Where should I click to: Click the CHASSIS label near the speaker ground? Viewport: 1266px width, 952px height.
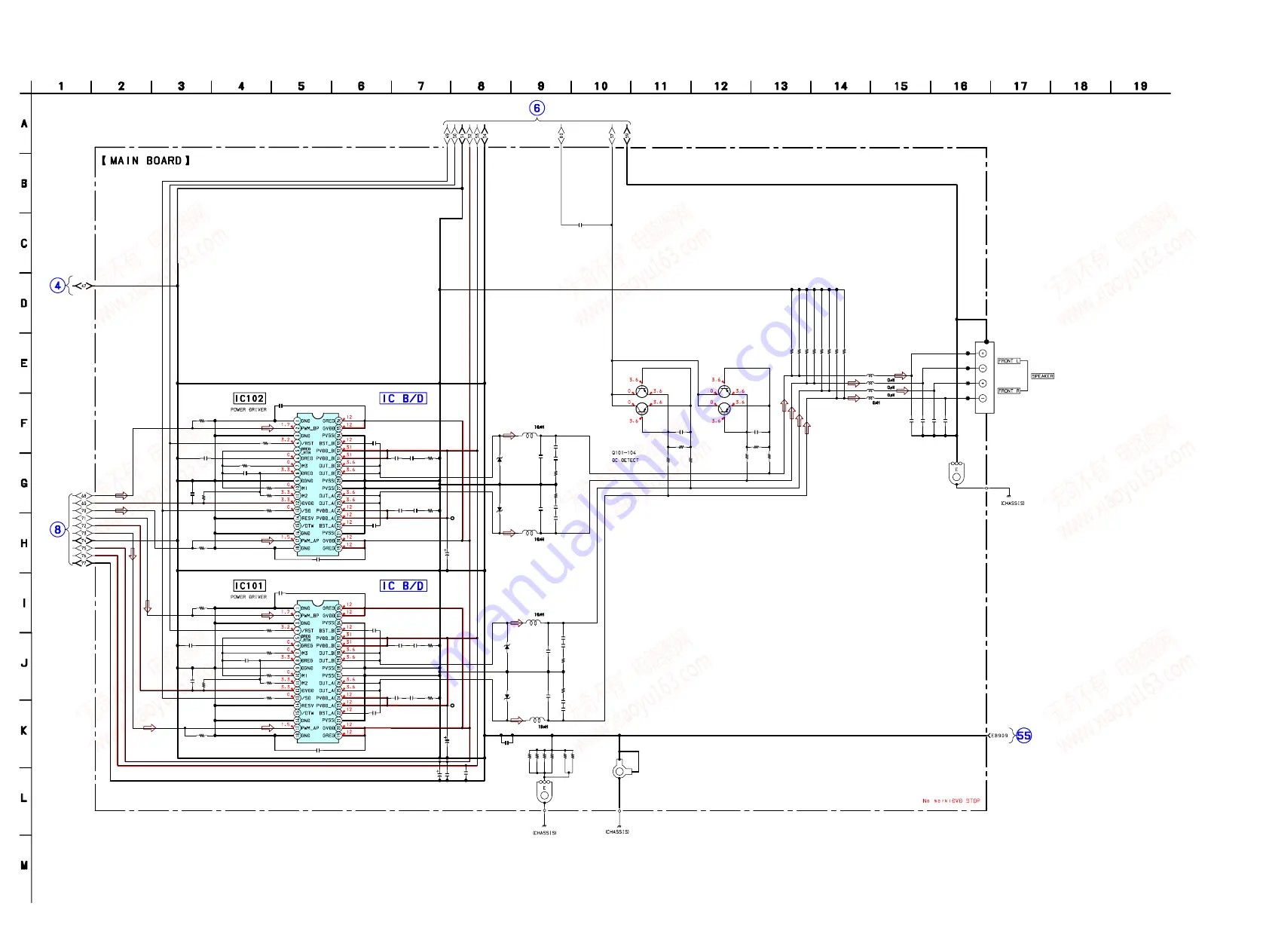[x=1013, y=504]
